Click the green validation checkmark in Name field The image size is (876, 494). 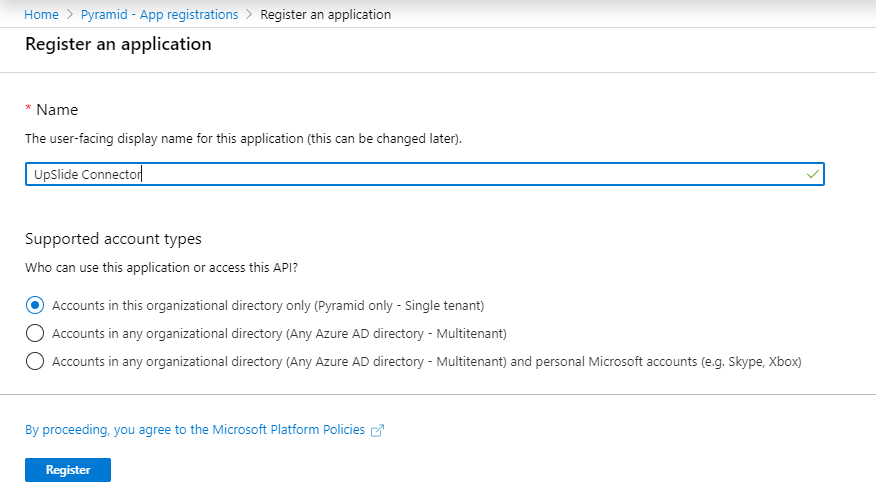point(813,174)
